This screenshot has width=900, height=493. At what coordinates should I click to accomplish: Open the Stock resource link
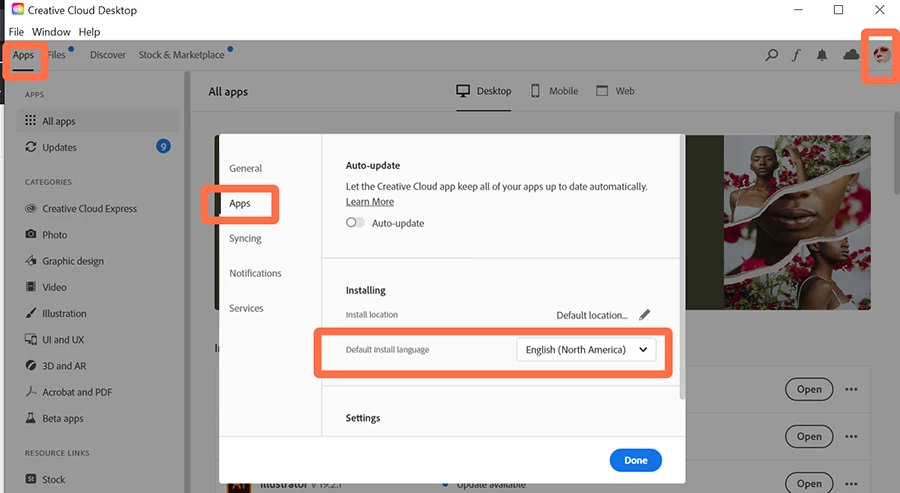(x=45, y=479)
